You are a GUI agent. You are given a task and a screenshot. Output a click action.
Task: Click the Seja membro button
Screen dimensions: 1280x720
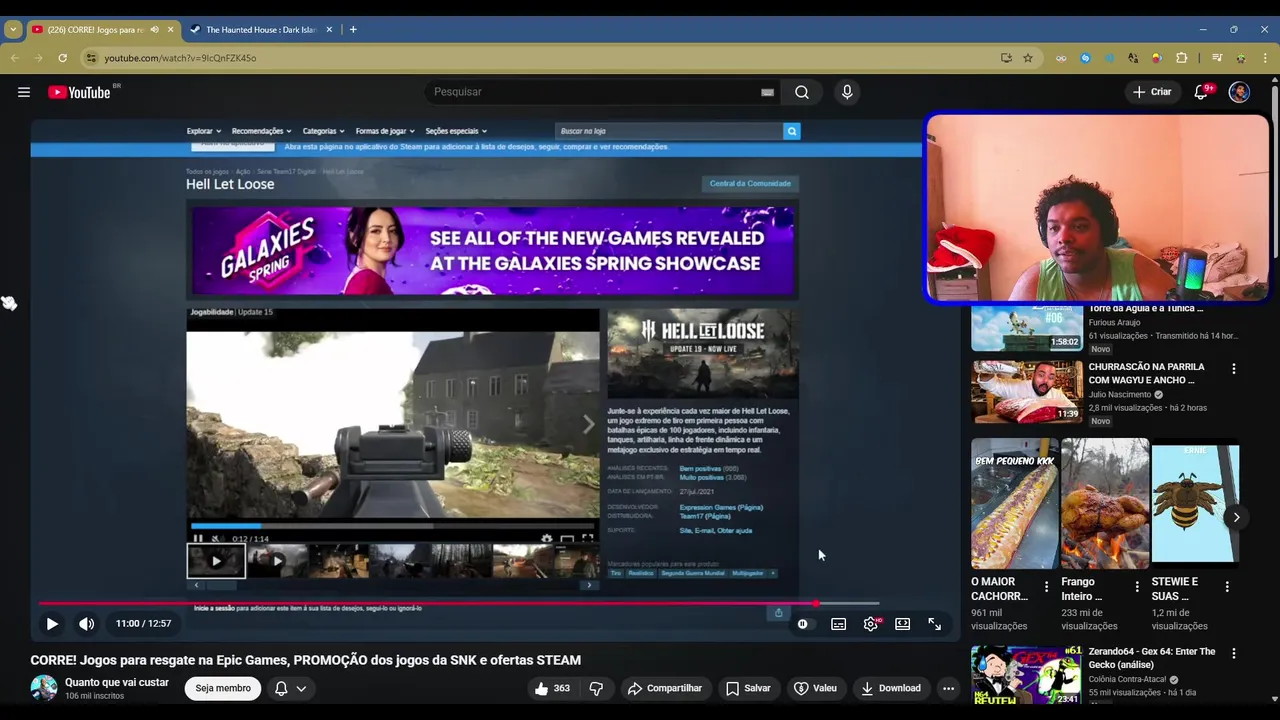pyautogui.click(x=223, y=688)
